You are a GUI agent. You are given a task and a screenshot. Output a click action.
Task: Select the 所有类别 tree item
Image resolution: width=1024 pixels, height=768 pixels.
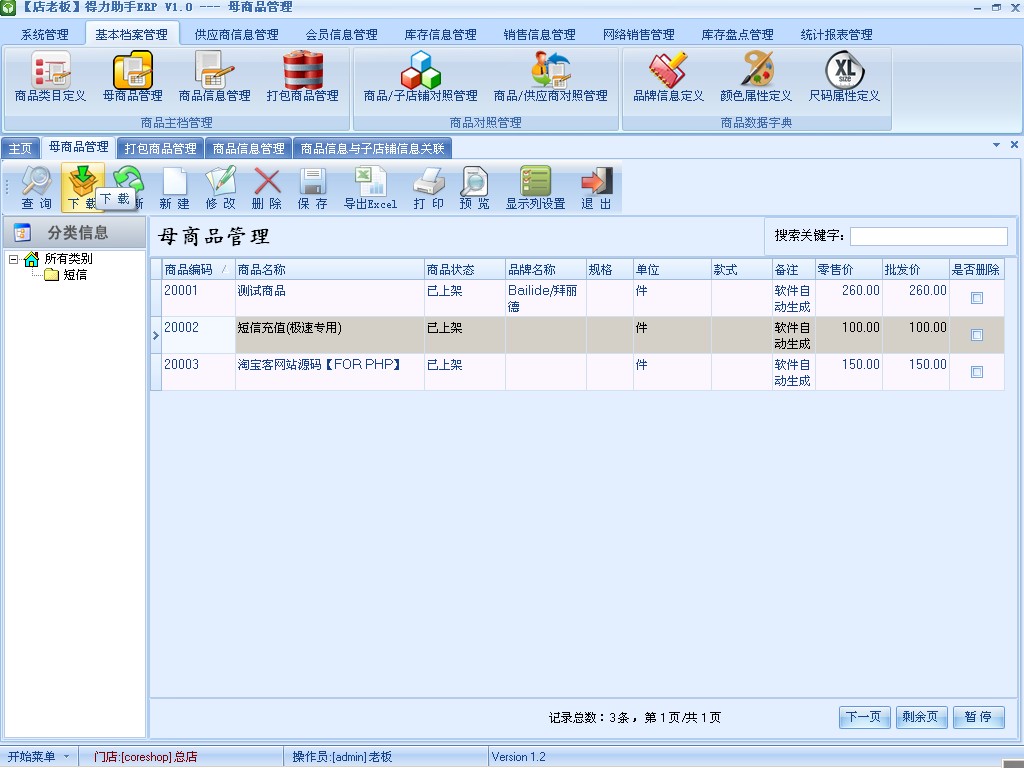pyautogui.click(x=69, y=259)
